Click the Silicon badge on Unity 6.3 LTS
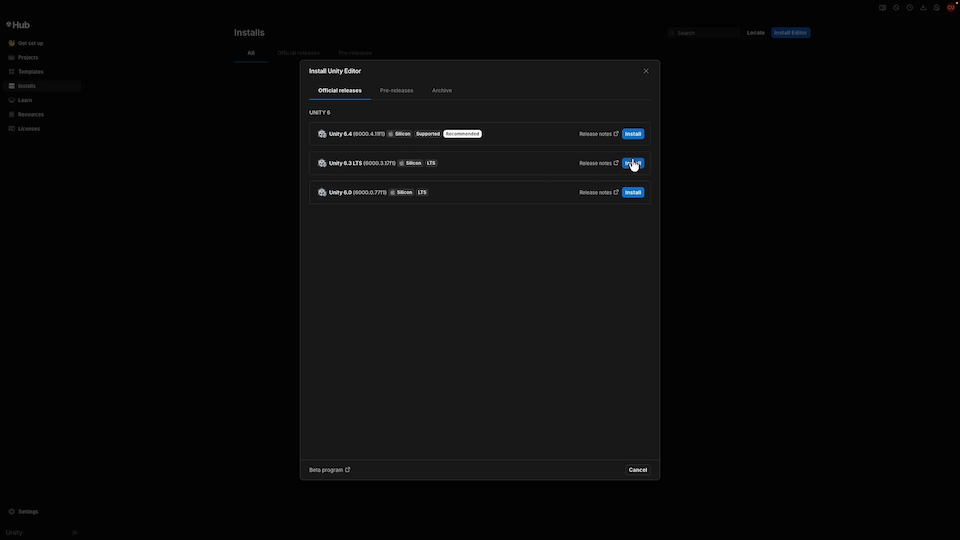Image resolution: width=960 pixels, height=540 pixels. point(411,163)
